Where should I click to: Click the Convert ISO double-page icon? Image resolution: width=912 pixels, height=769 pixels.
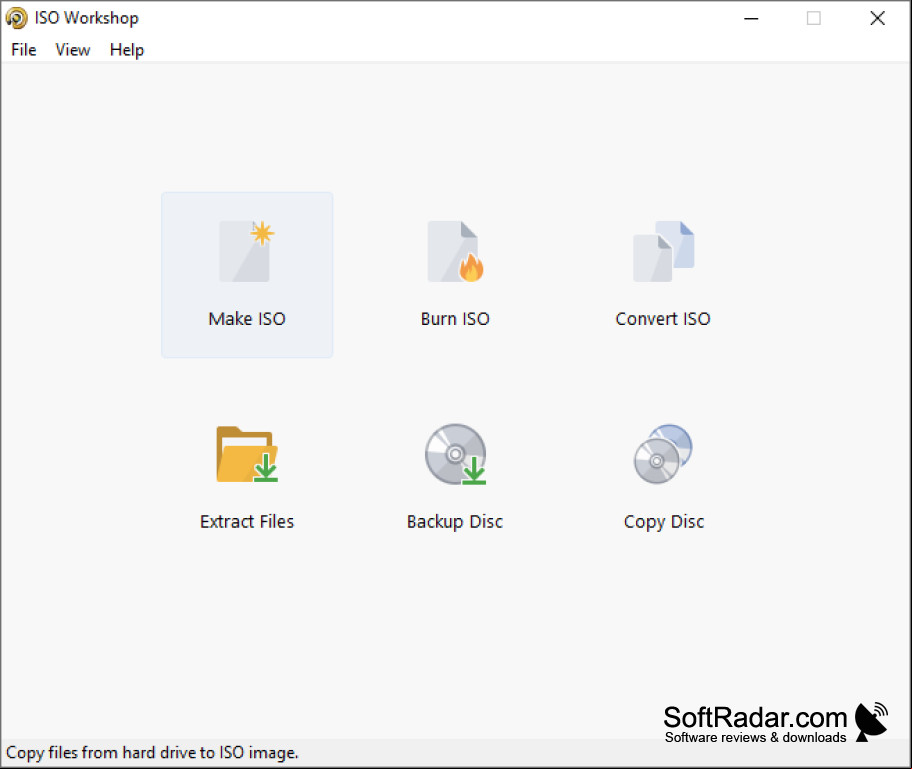pyautogui.click(x=664, y=251)
